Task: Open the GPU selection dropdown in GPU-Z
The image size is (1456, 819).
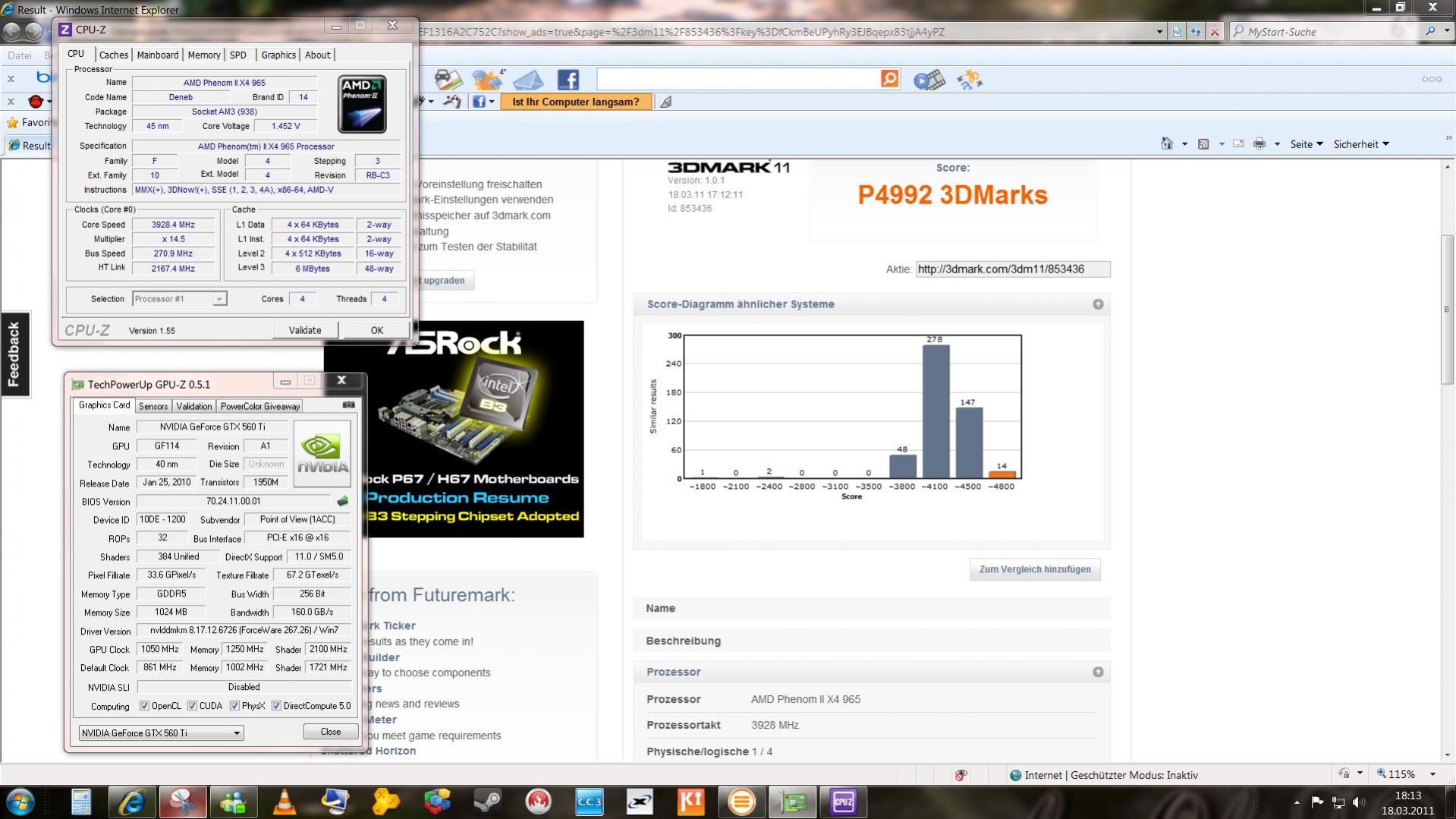Action: 161,732
